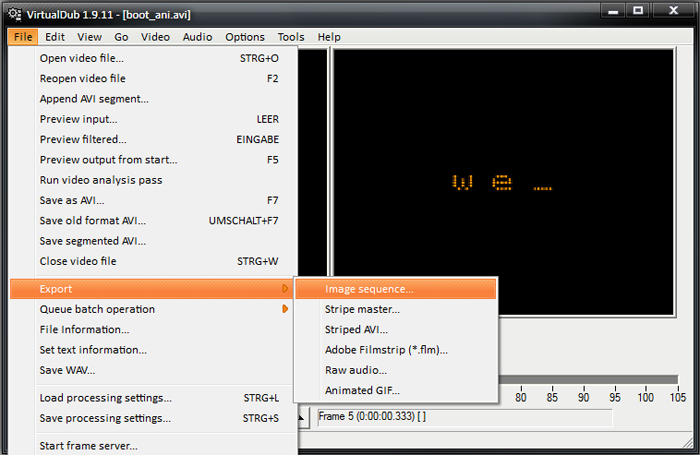Image resolution: width=700 pixels, height=455 pixels.
Task: Expand the Queue batch operation arrow
Action: [285, 309]
